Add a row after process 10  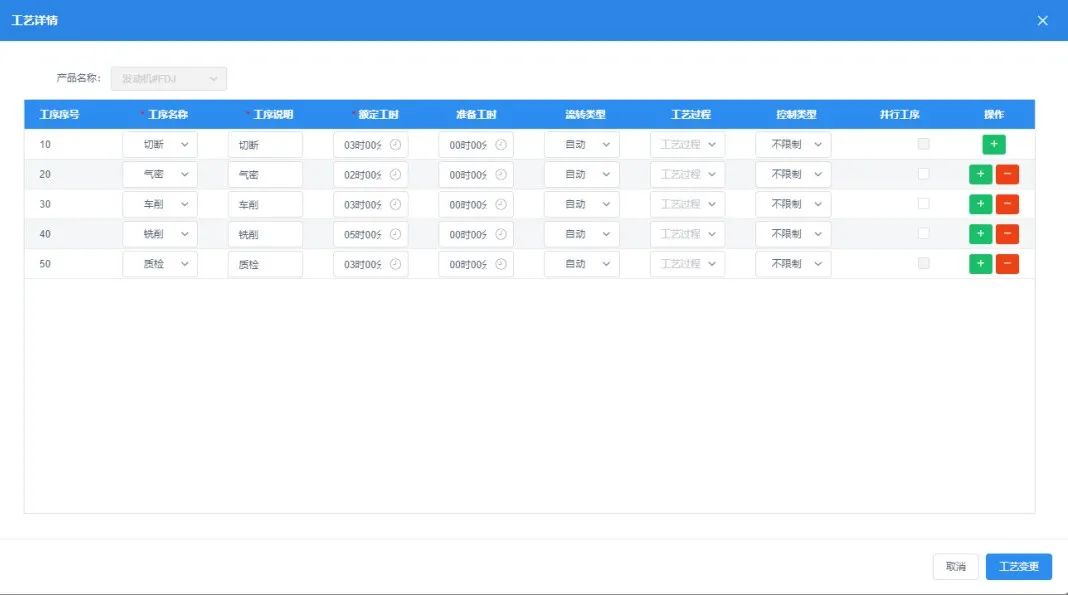coord(994,144)
